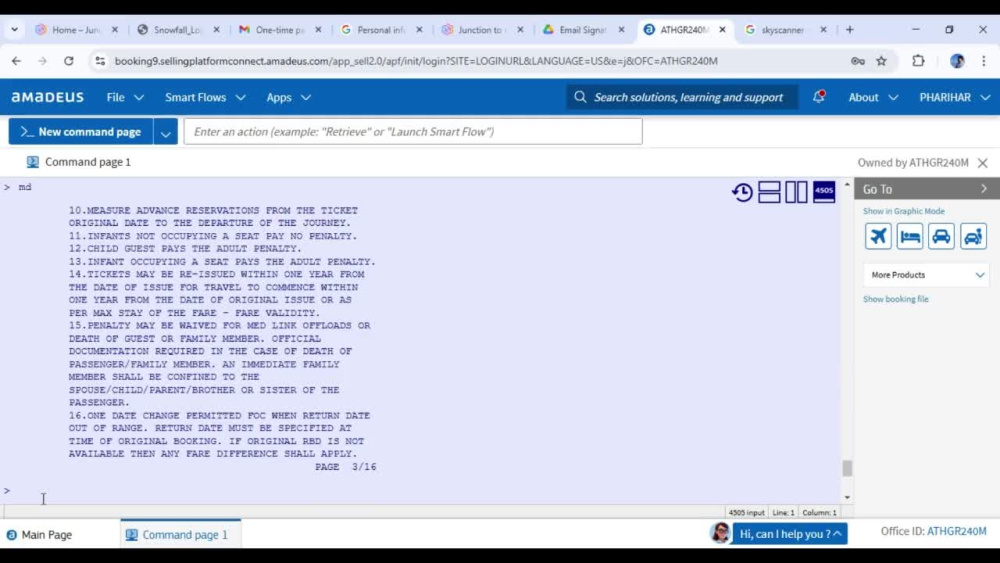The image size is (1000, 563).
Task: Open the Chrome three-dot menu
Action: click(x=983, y=61)
